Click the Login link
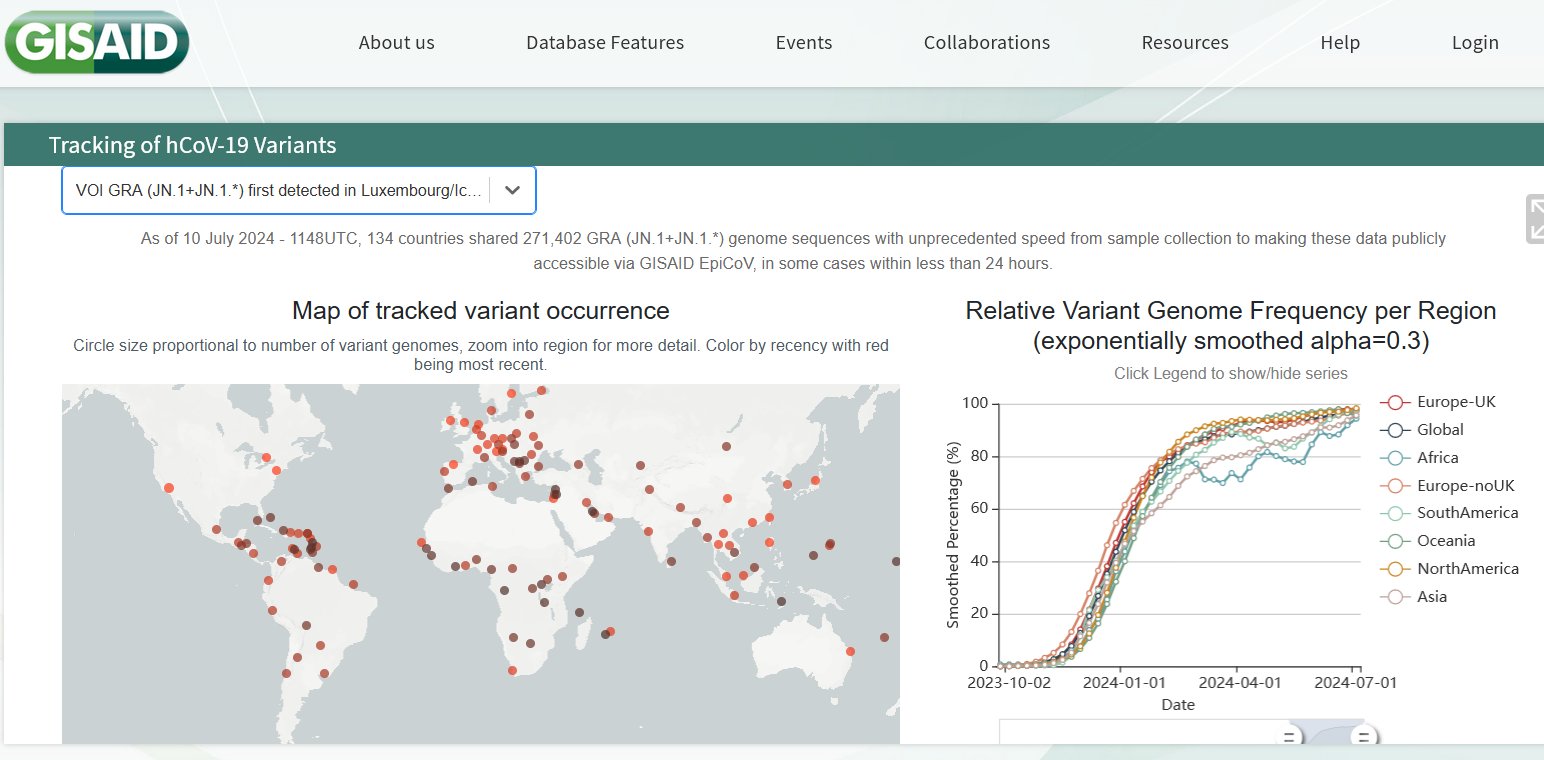1544x760 pixels. click(x=1475, y=43)
